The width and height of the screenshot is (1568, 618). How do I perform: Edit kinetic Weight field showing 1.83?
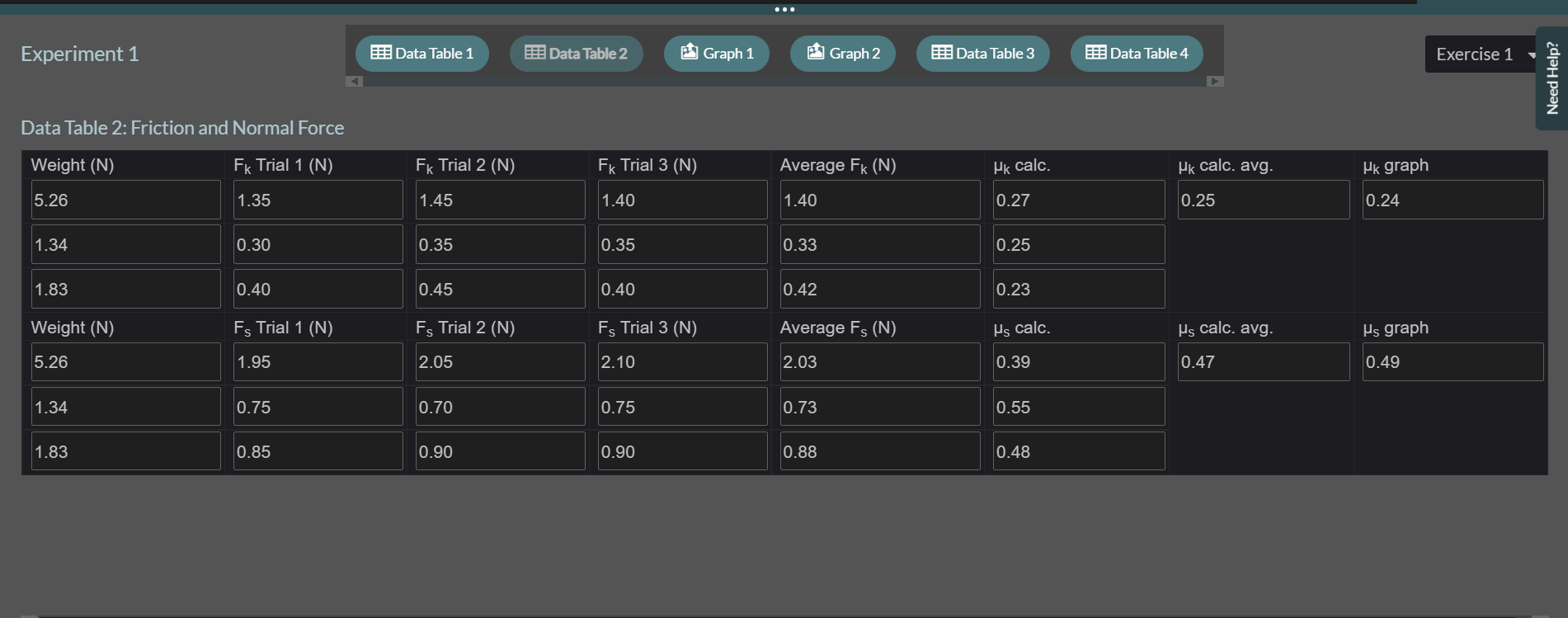tap(126, 290)
